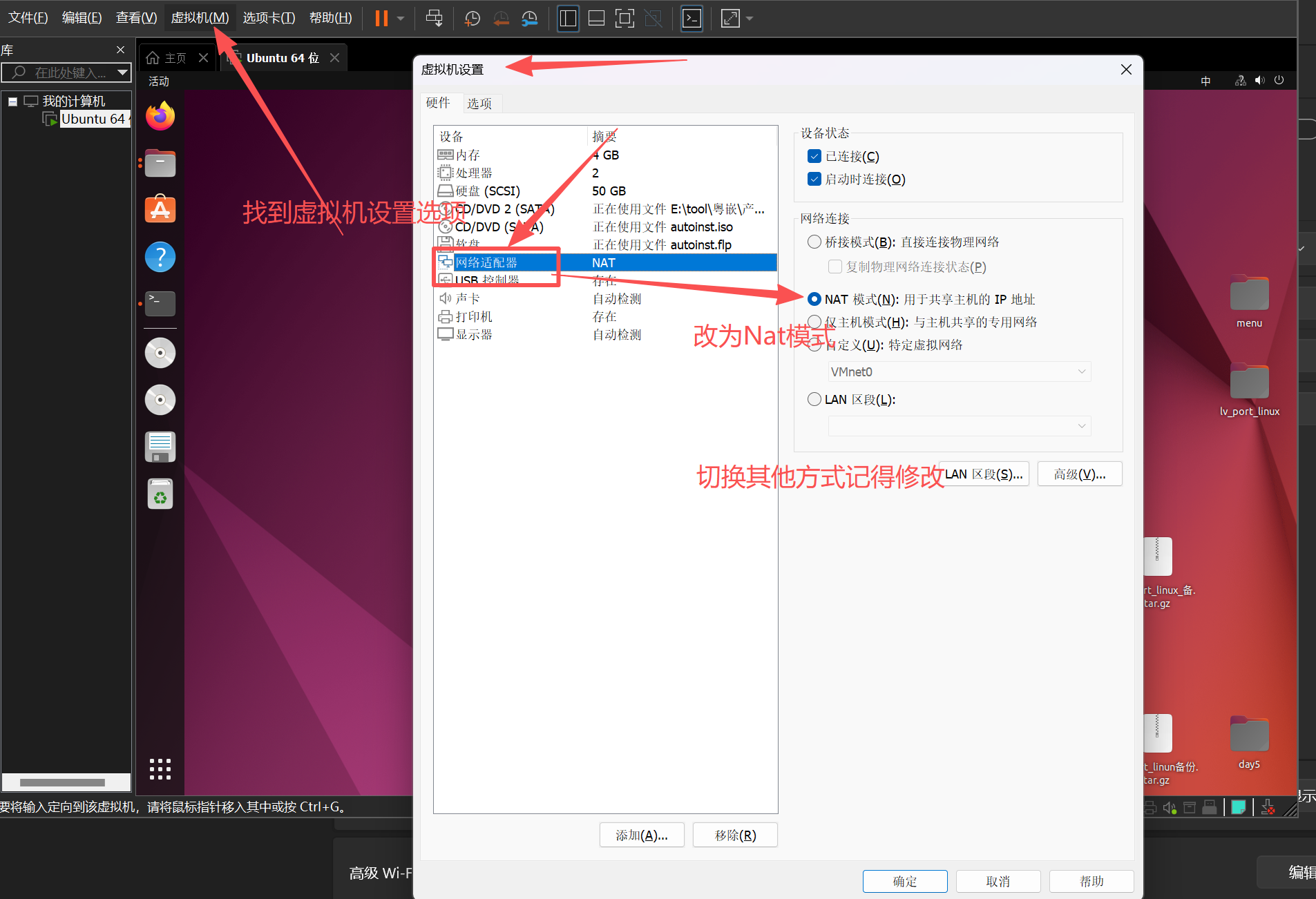Open the lv_port_linux desktop folder
The width and height of the screenshot is (1316, 899).
click(x=1249, y=390)
